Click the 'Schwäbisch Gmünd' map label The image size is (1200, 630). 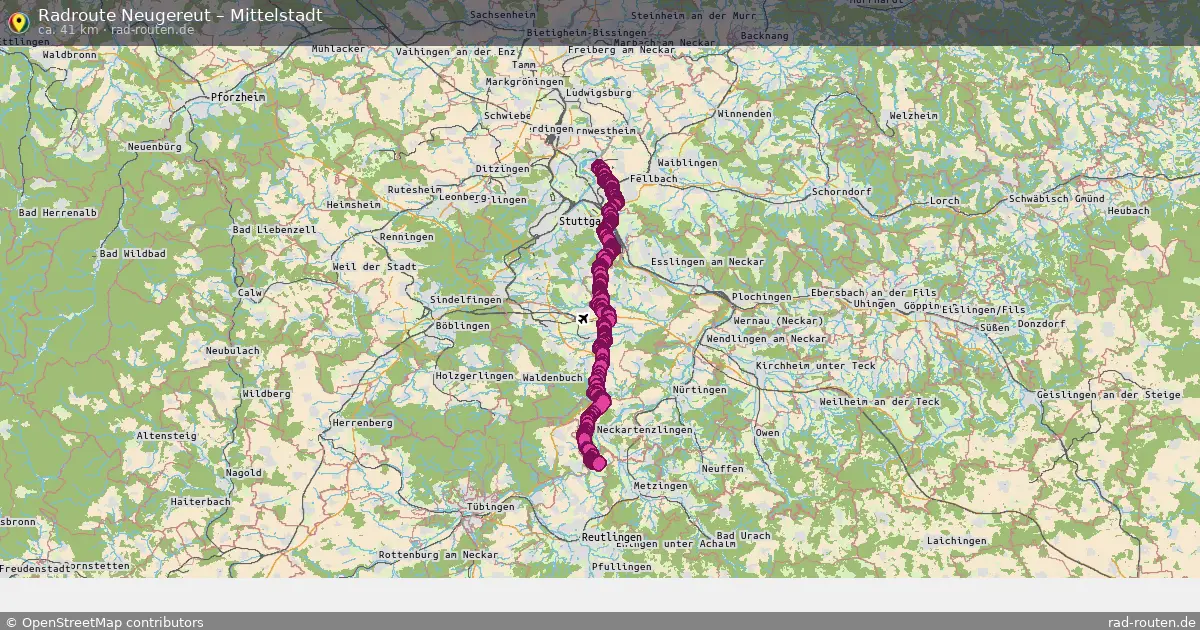pos(1059,200)
